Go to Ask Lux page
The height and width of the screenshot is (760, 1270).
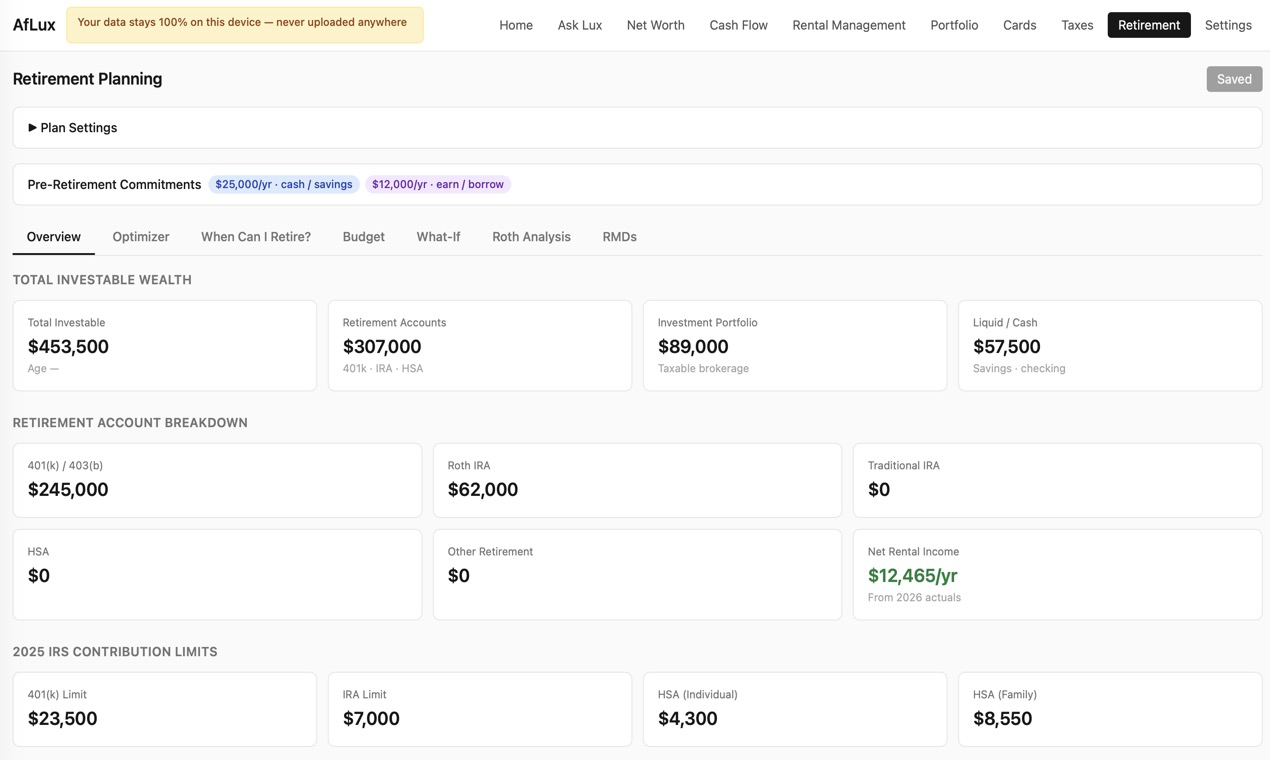[x=580, y=25]
